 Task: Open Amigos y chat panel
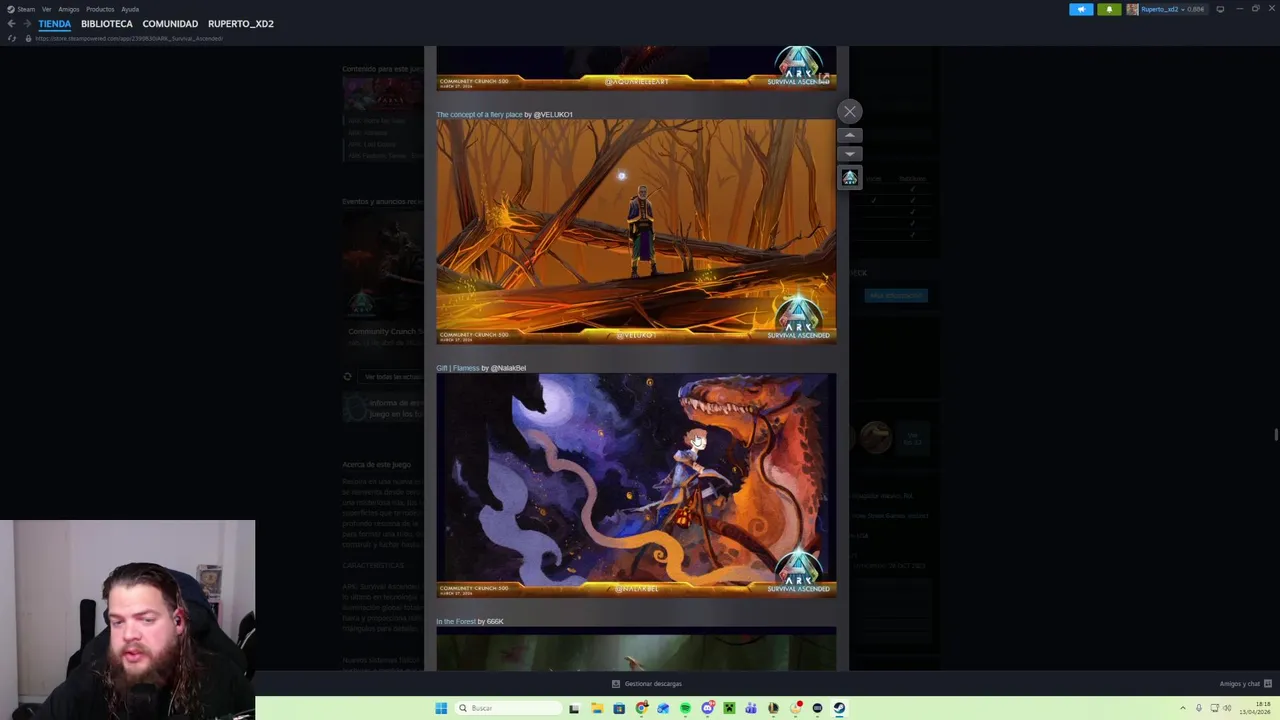(x=1245, y=684)
